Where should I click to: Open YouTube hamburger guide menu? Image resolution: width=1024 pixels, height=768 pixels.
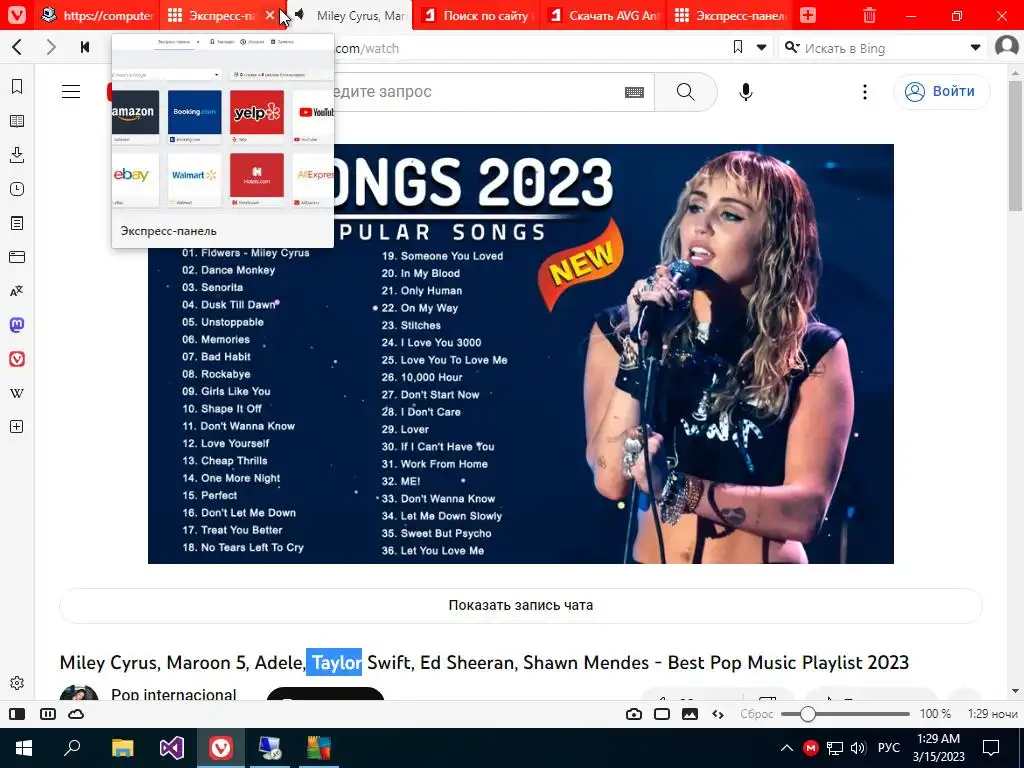coord(71,91)
